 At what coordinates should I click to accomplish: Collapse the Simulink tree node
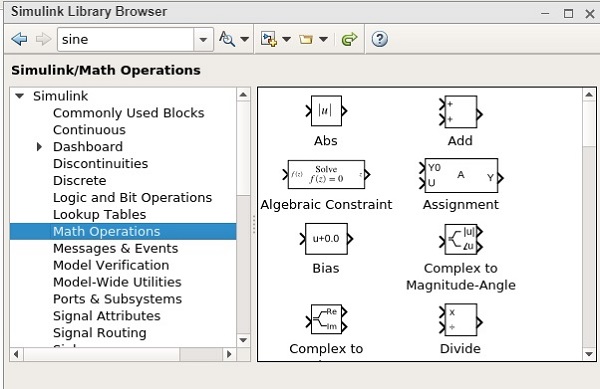click(20, 96)
